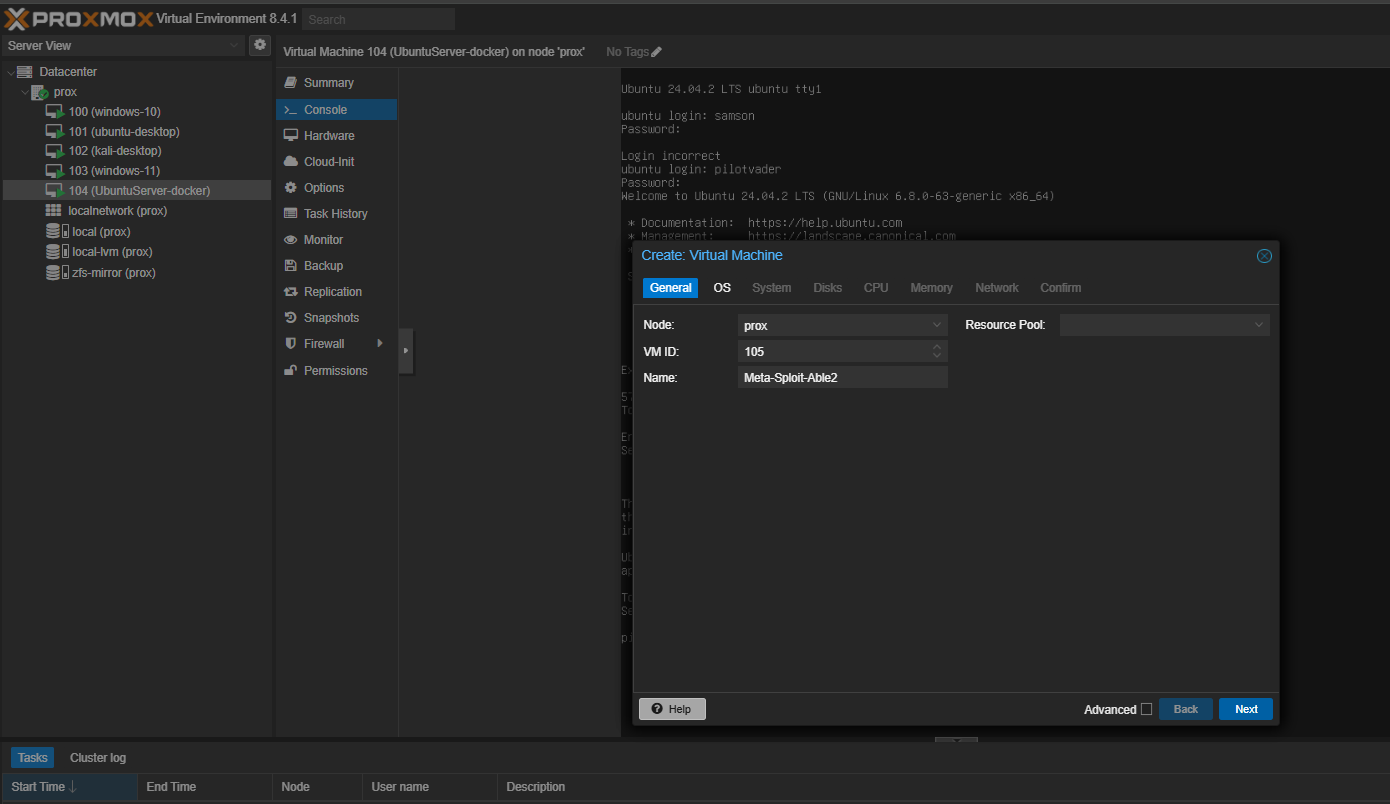1390x804 pixels.
Task: Collapse the prox node in the tree
Action: point(23,91)
